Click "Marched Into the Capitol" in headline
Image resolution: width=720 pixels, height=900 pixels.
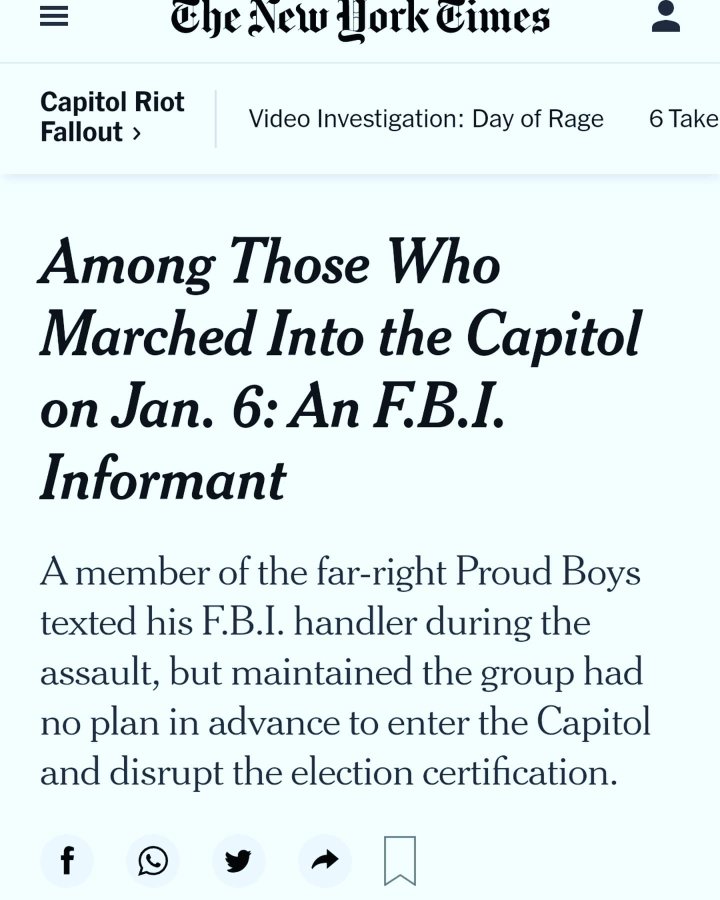(x=340, y=336)
